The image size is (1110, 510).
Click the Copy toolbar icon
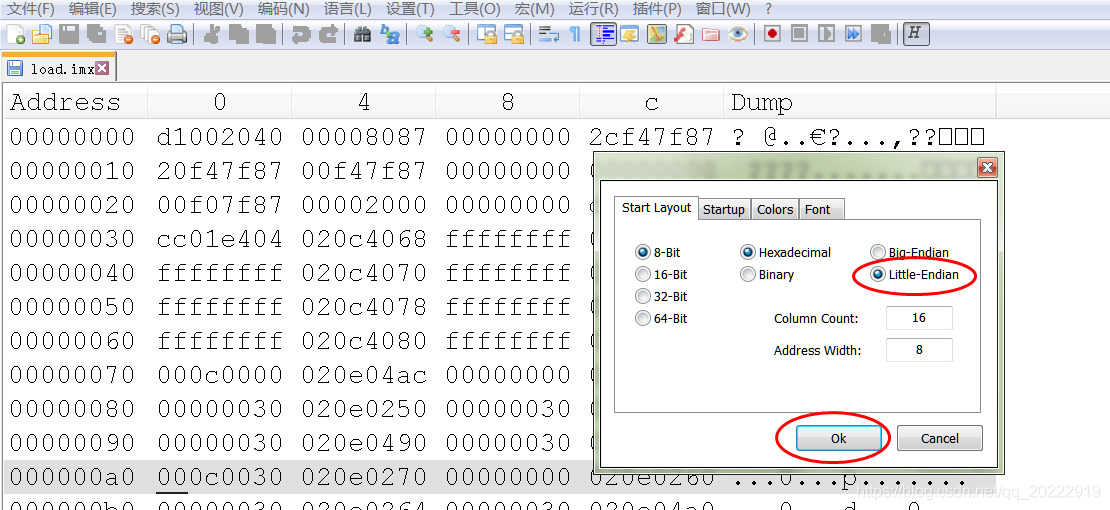tap(238, 34)
